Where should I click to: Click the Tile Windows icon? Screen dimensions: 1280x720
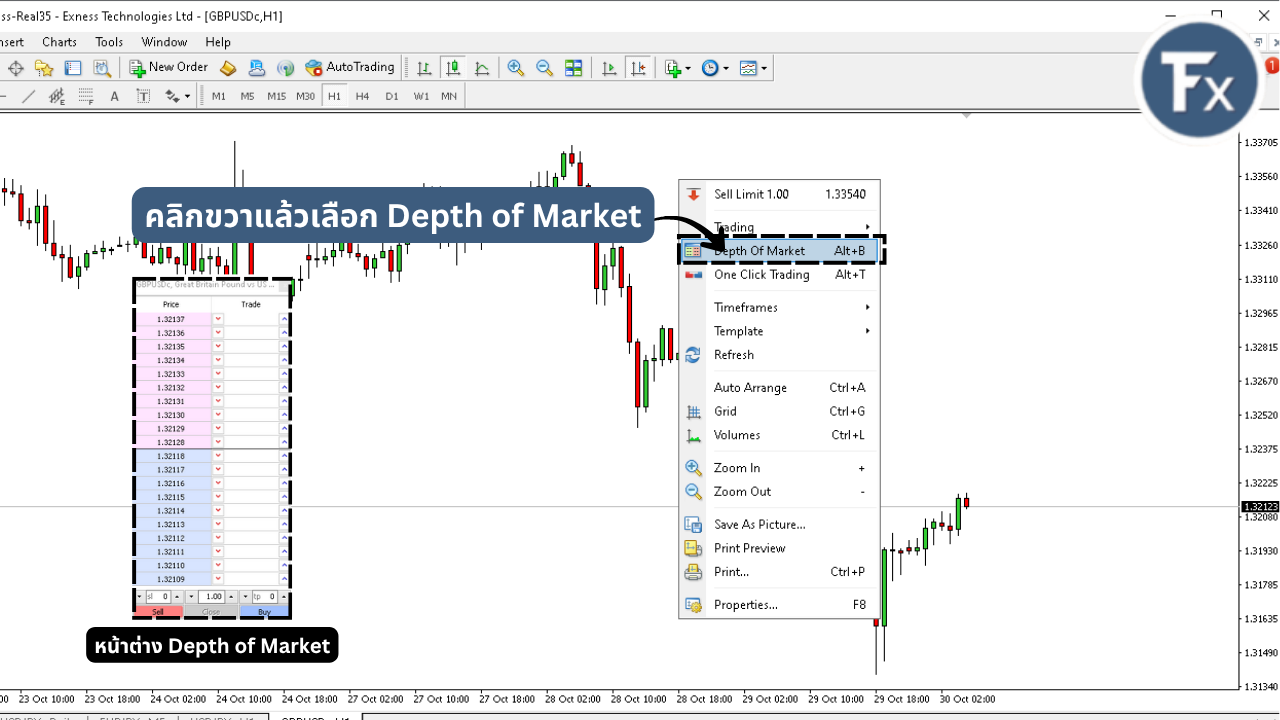tap(574, 68)
